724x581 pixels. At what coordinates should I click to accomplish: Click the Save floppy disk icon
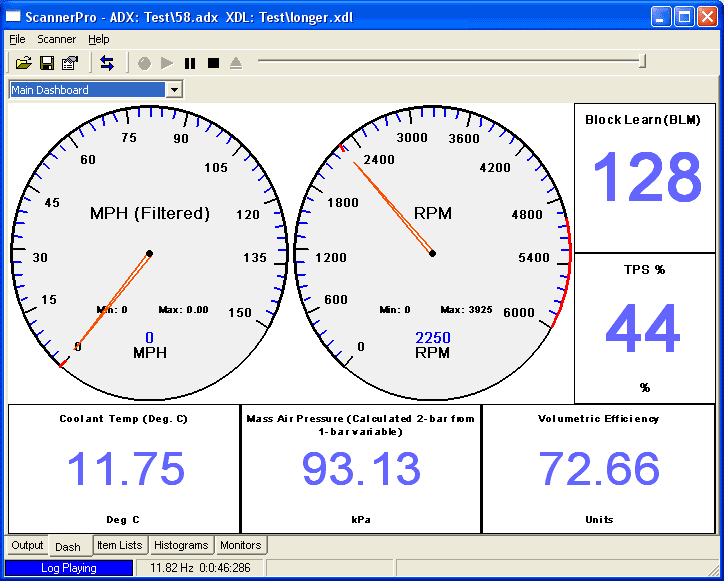47,63
